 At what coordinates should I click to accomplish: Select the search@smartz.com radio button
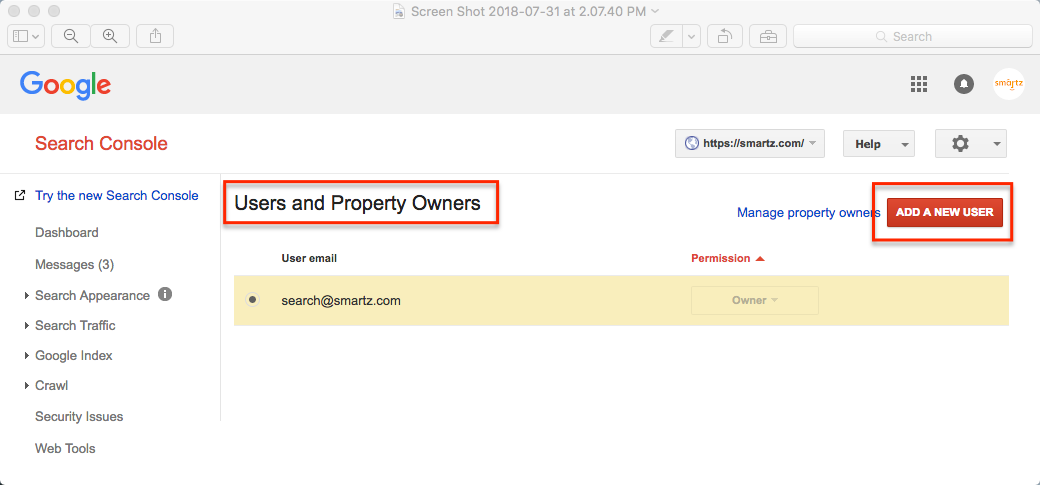[253, 300]
